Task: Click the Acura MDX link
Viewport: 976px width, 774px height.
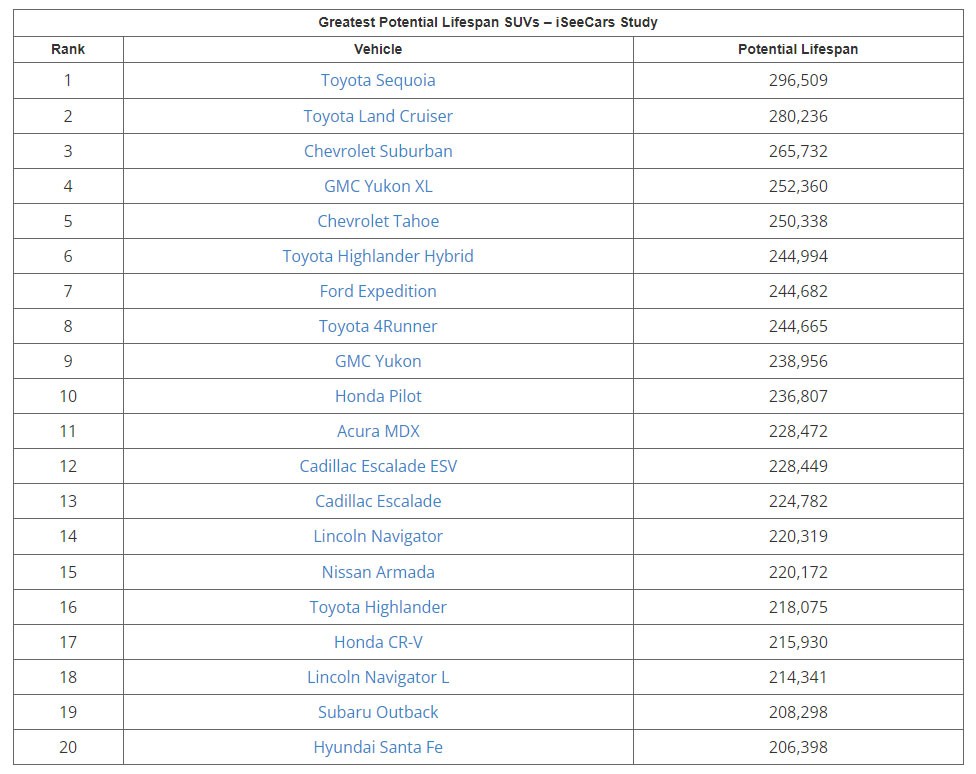Action: coord(378,431)
